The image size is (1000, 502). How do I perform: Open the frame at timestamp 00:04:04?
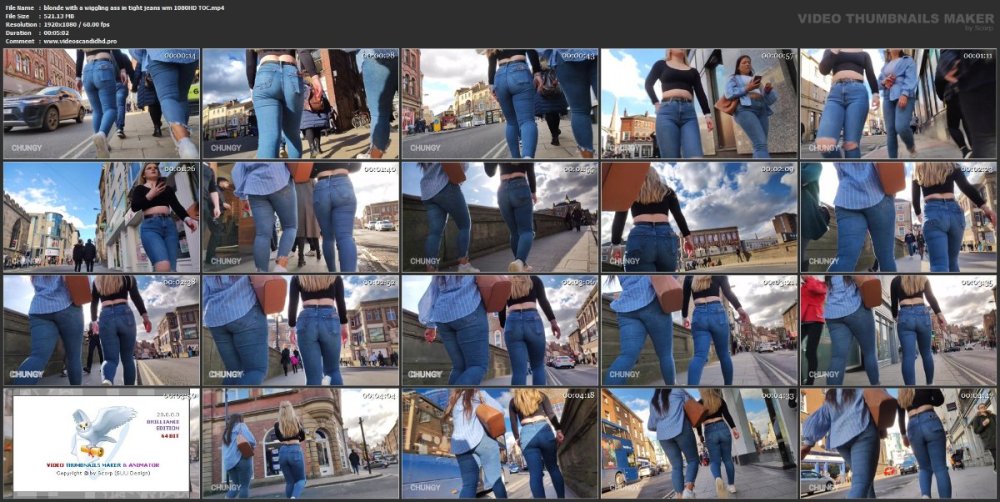point(301,443)
